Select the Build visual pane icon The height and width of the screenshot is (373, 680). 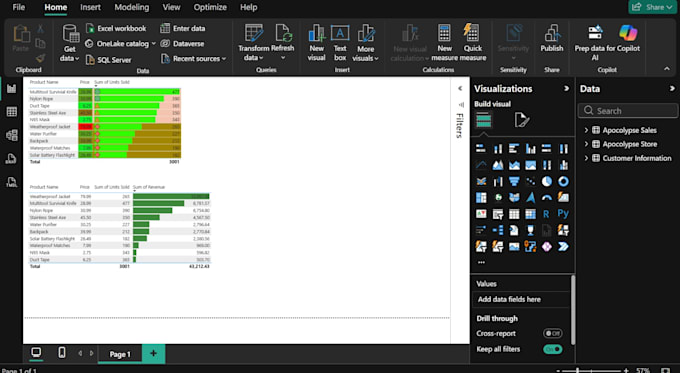pyautogui.click(x=484, y=120)
